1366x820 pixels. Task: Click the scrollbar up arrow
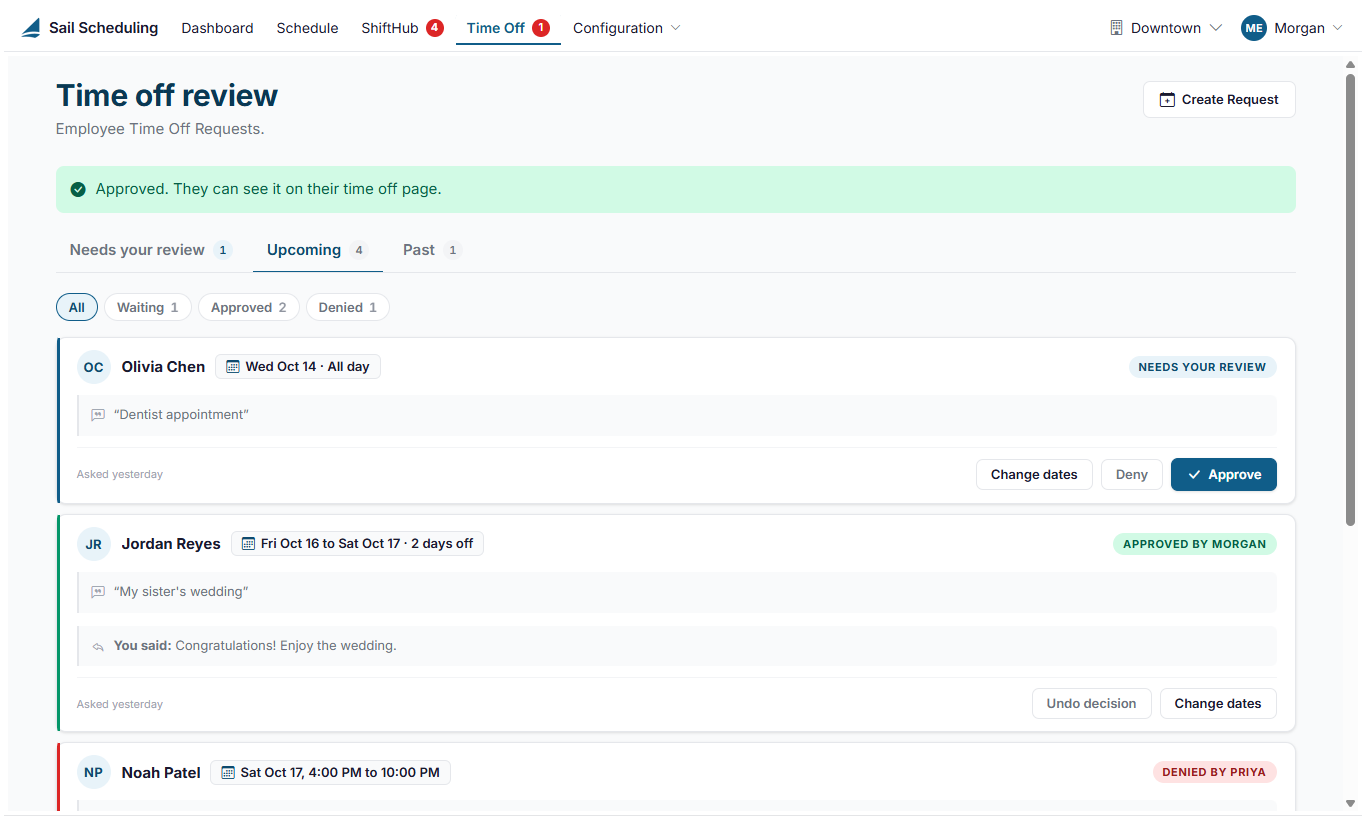(1351, 65)
